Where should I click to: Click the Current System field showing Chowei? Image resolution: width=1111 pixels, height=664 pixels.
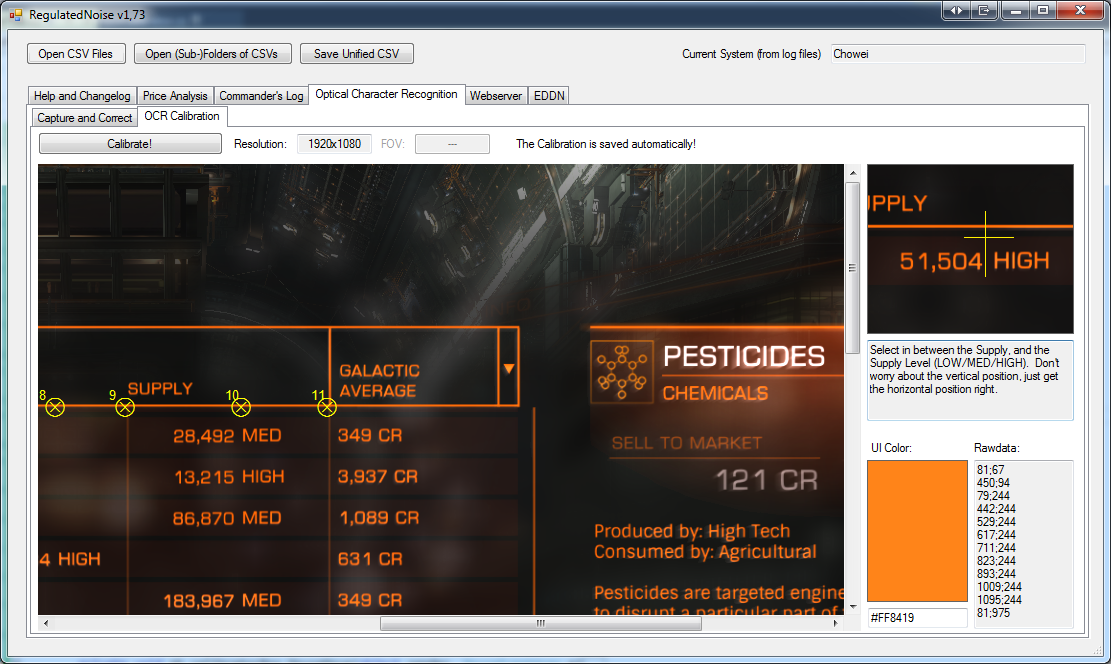click(x=958, y=54)
